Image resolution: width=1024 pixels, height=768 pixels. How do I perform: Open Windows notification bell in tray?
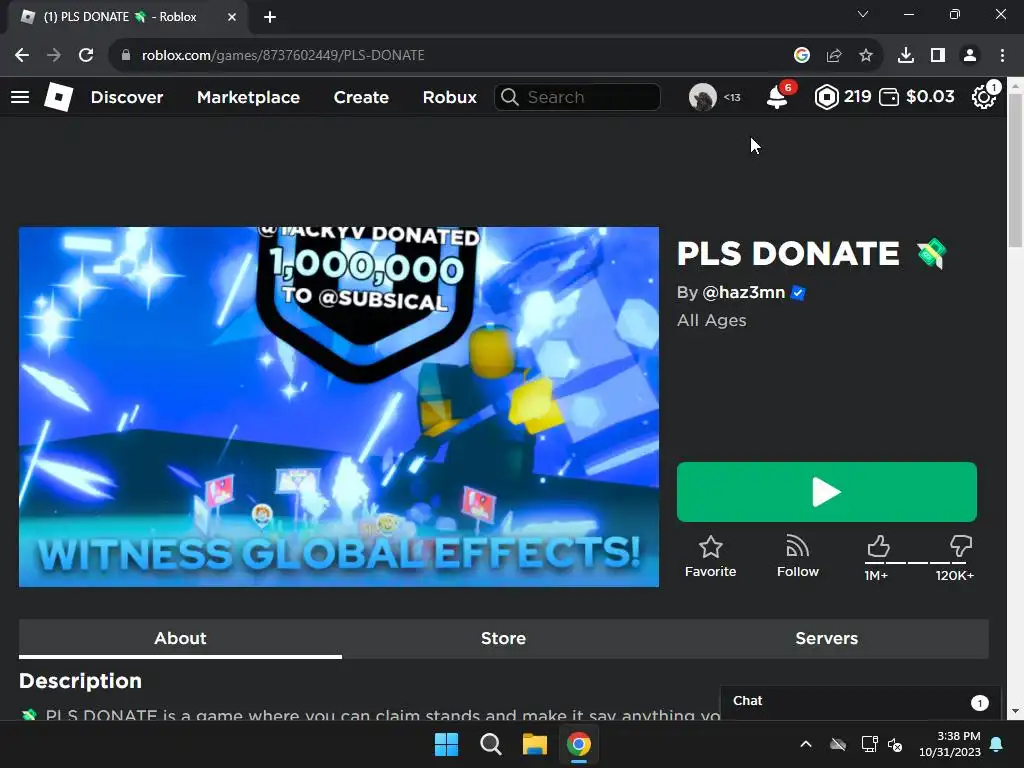pyautogui.click(x=997, y=744)
